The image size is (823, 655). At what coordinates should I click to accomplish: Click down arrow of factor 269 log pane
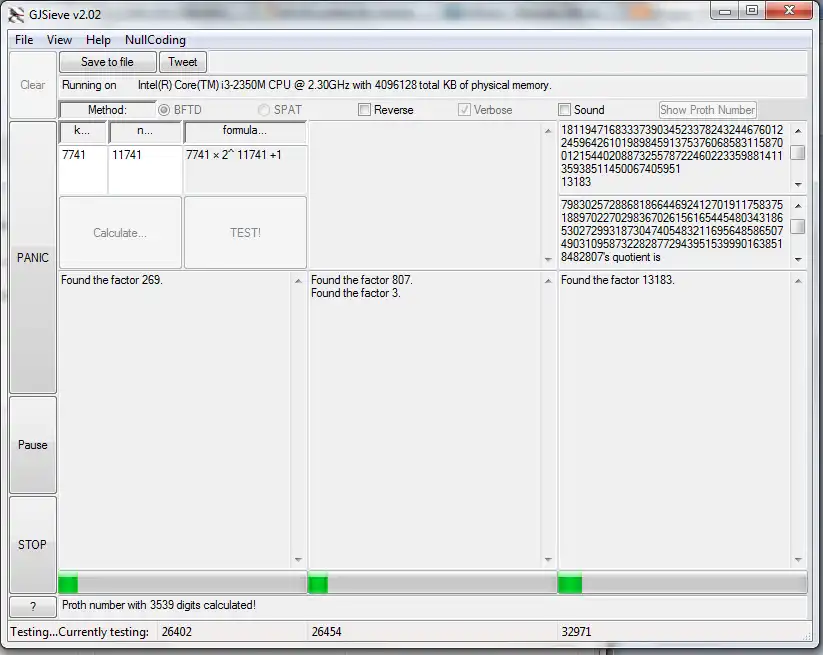tap(298, 560)
